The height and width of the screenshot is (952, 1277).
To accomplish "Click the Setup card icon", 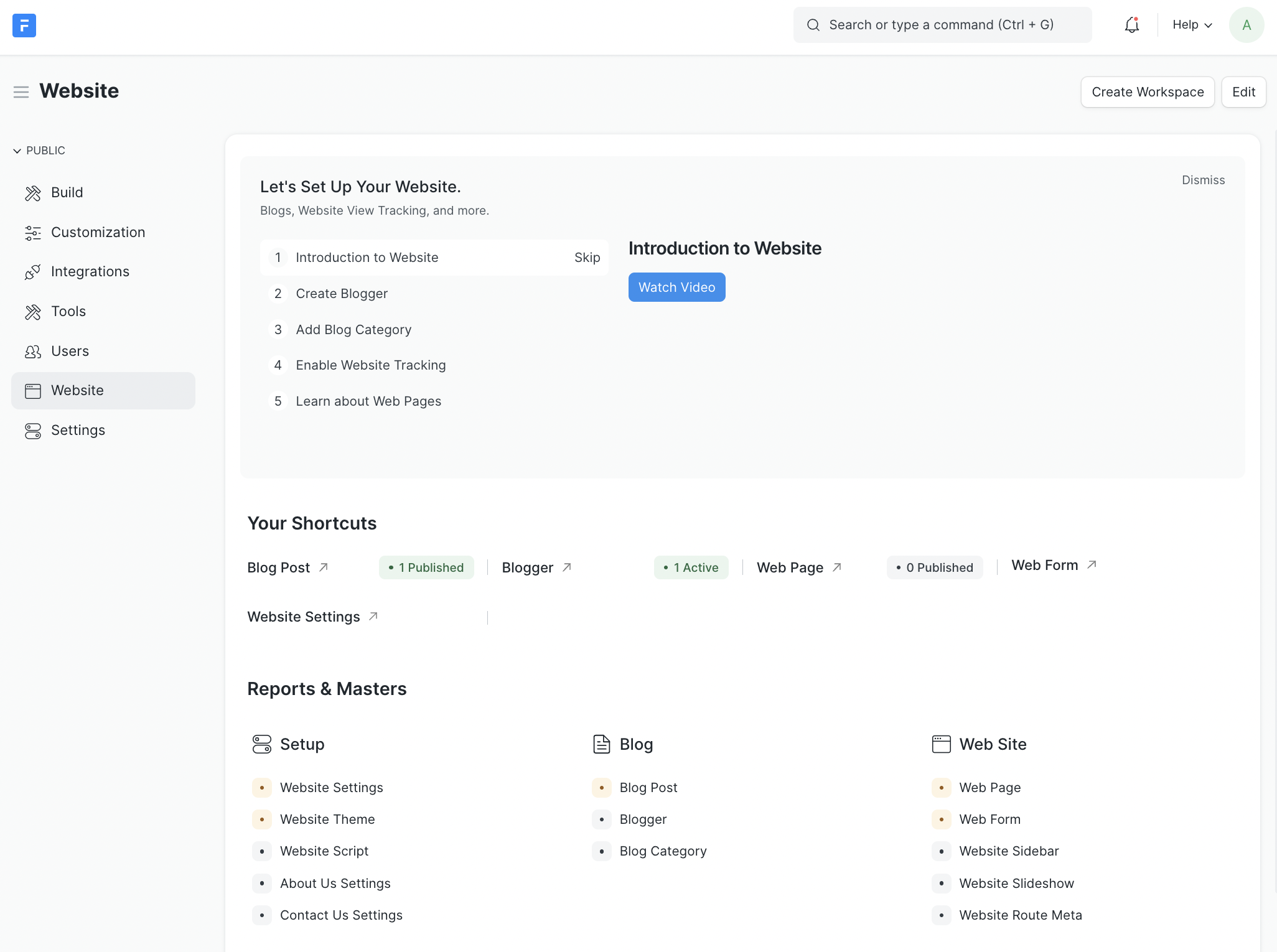I will point(261,744).
